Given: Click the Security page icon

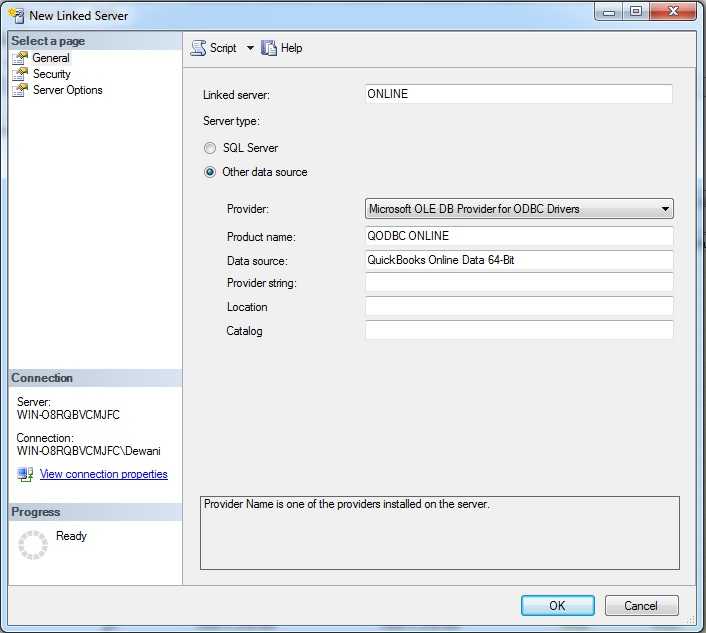Looking at the screenshot, I should point(20,74).
